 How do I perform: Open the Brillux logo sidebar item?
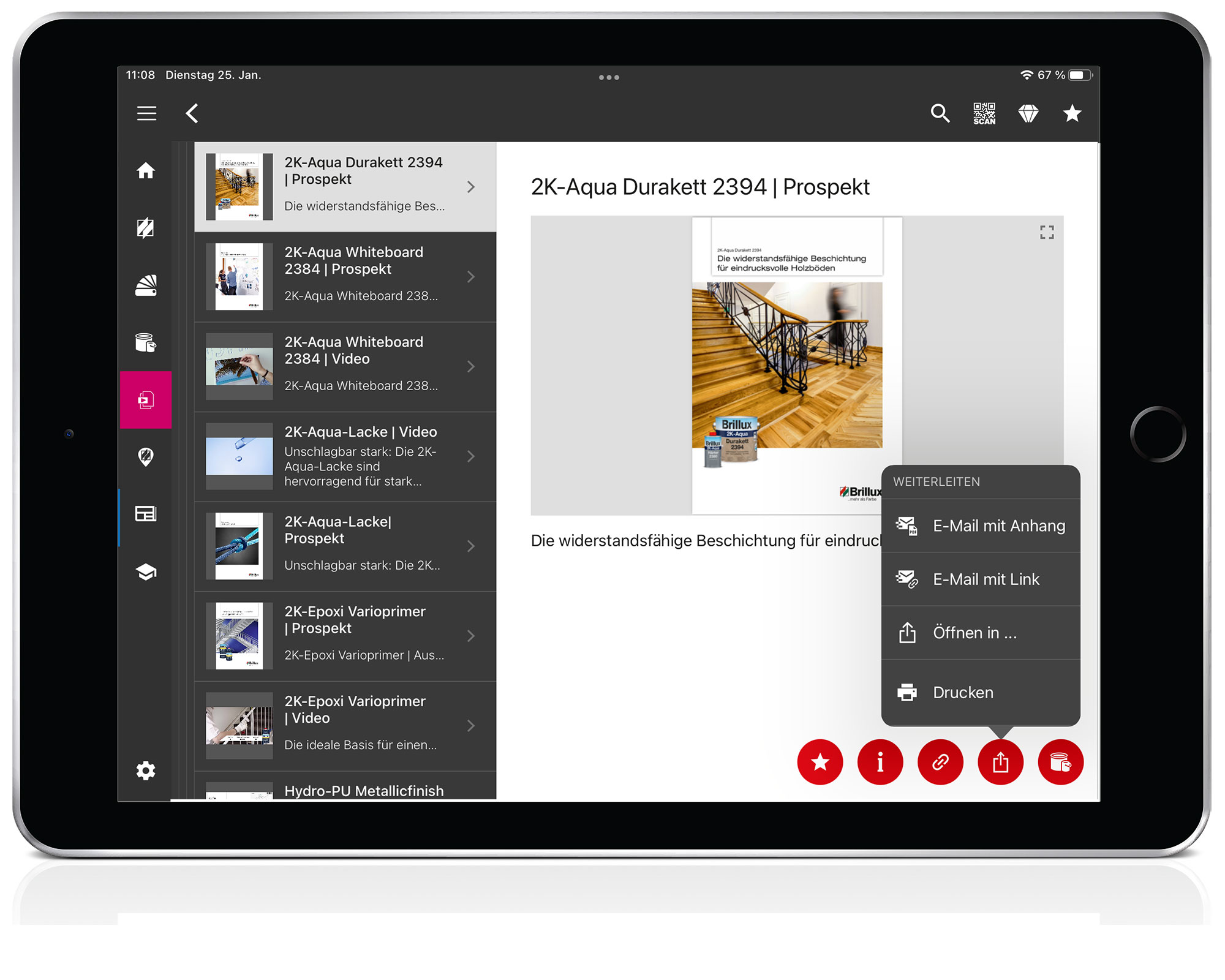coord(146,228)
